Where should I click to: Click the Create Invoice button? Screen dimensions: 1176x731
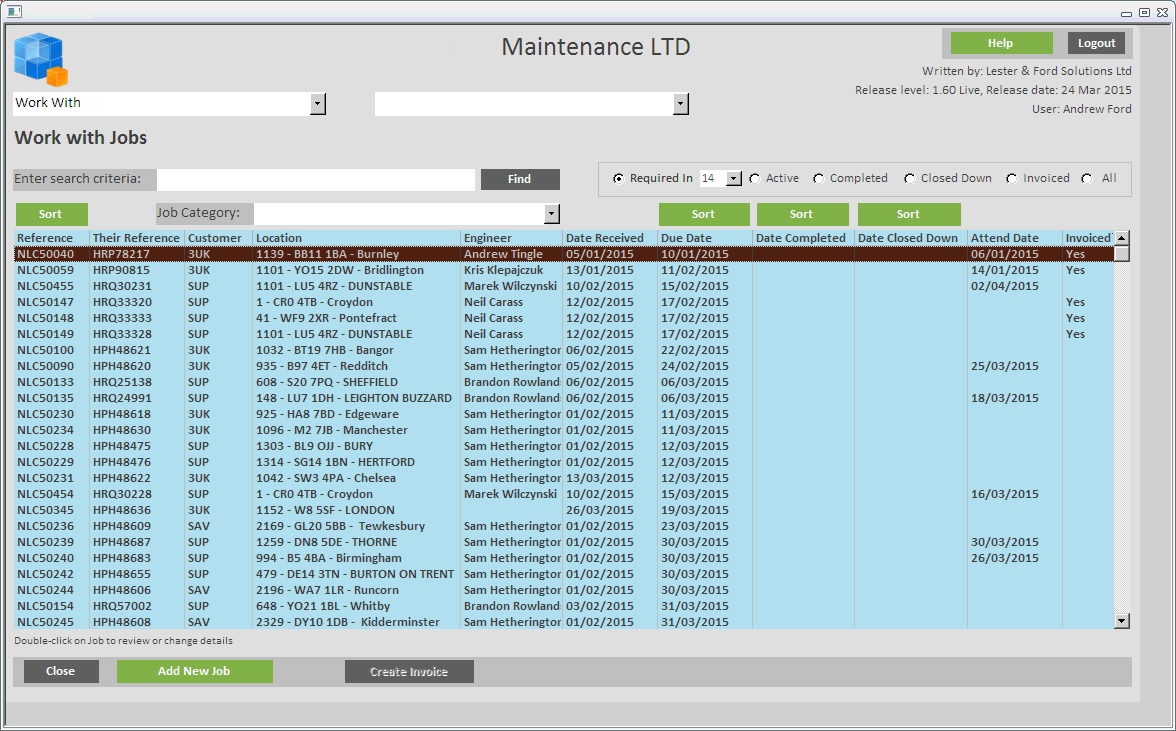click(x=409, y=672)
